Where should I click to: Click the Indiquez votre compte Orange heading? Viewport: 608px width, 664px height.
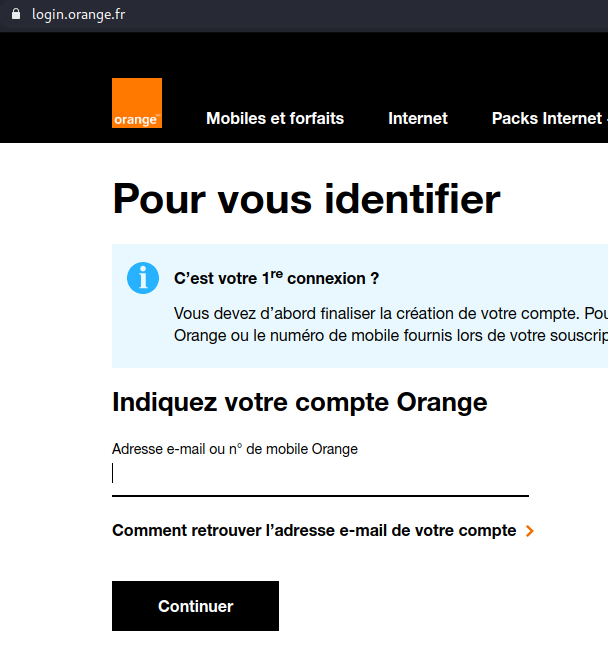pyautogui.click(x=300, y=402)
